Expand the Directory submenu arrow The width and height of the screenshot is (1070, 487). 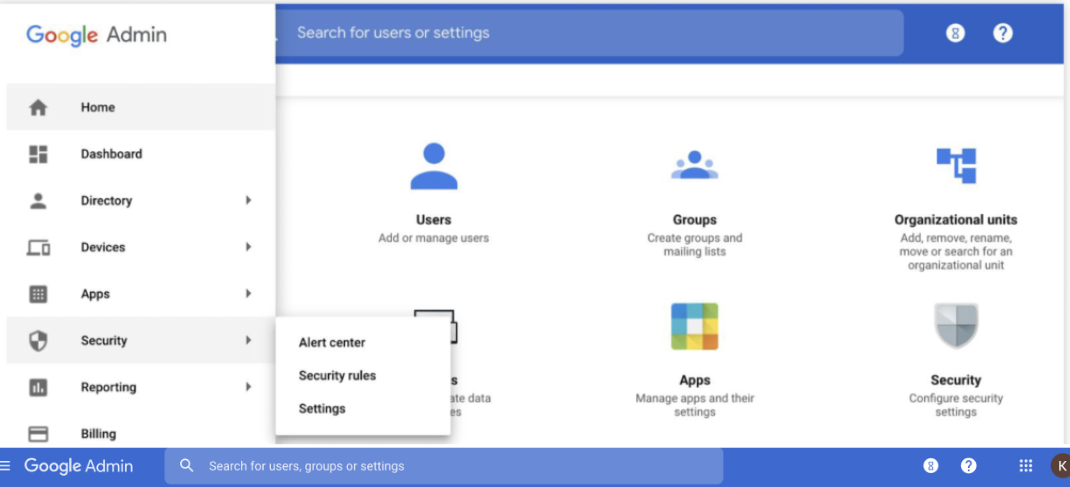tap(248, 201)
